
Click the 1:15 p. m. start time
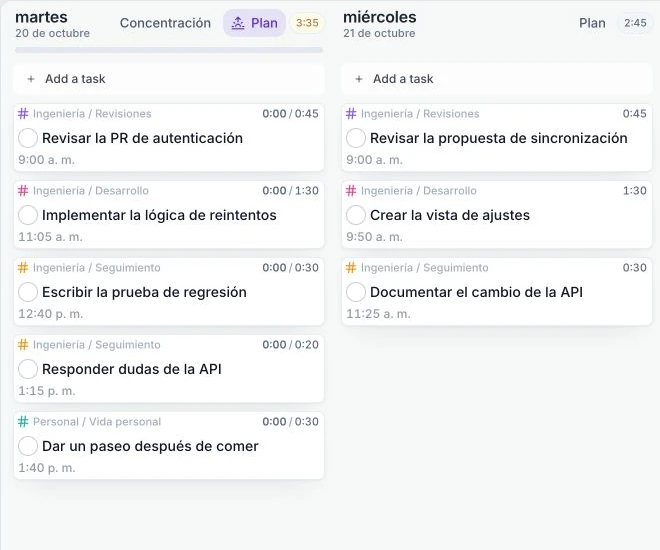(47, 391)
